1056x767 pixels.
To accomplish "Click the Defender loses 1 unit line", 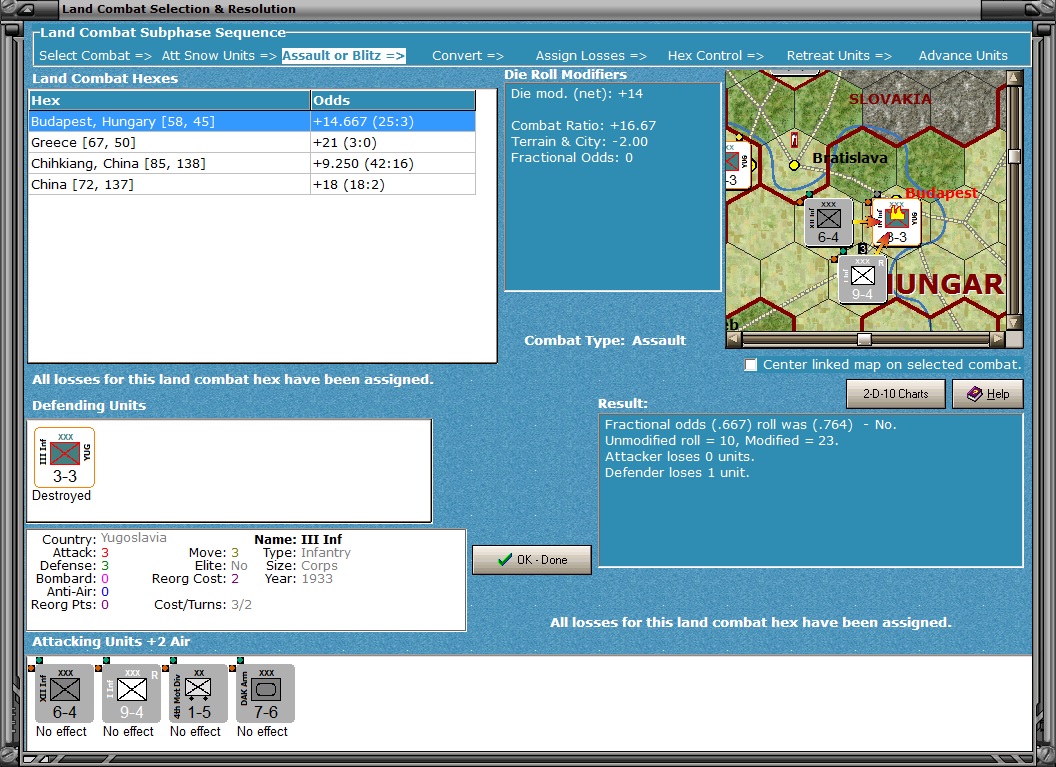I will [677, 472].
